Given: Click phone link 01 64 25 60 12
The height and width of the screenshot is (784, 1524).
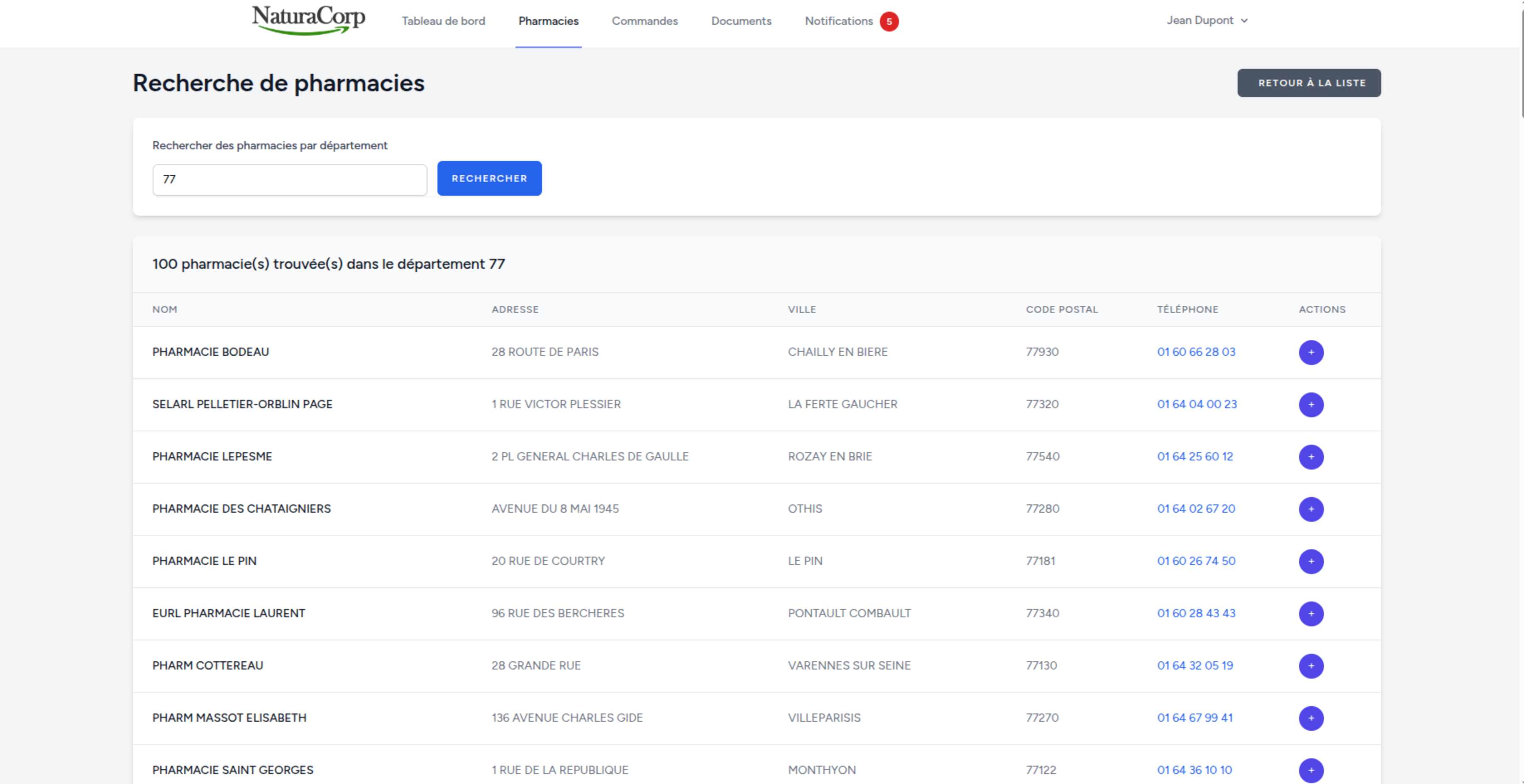Looking at the screenshot, I should [1194, 456].
